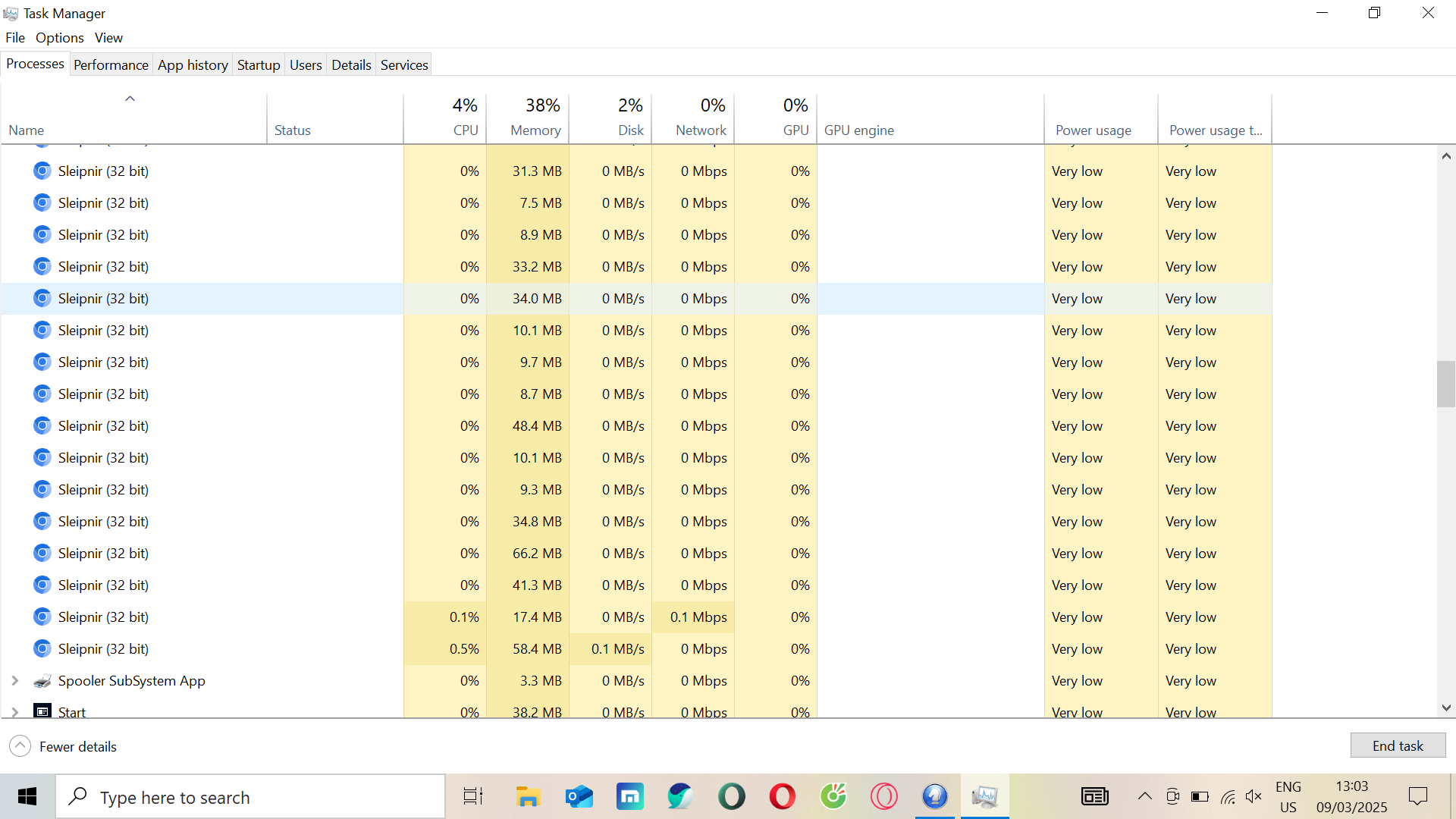The width and height of the screenshot is (1456, 819).
Task: Open the notification center icon
Action: pyautogui.click(x=1418, y=797)
